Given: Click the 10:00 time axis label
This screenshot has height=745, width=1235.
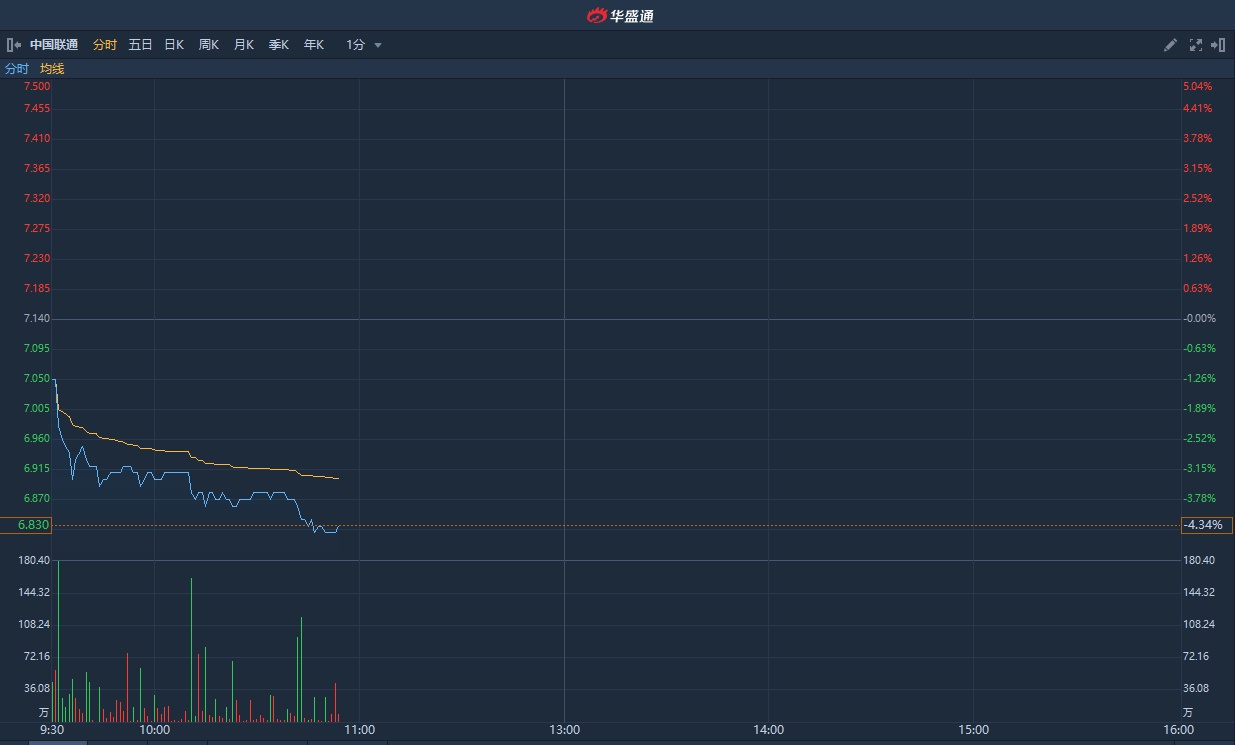Looking at the screenshot, I should coord(154,730).
